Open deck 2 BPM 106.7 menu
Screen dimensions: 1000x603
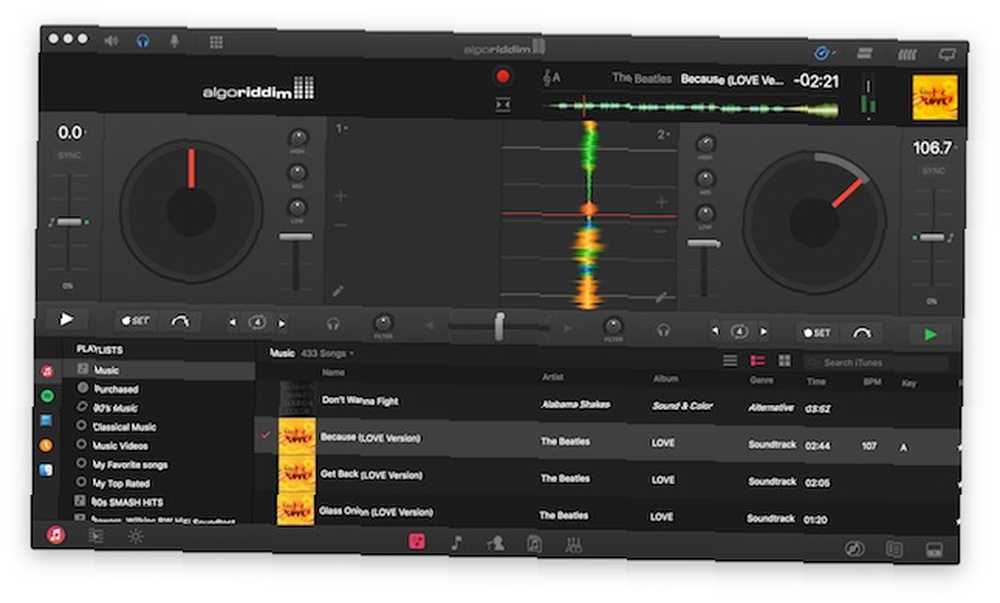pos(933,149)
